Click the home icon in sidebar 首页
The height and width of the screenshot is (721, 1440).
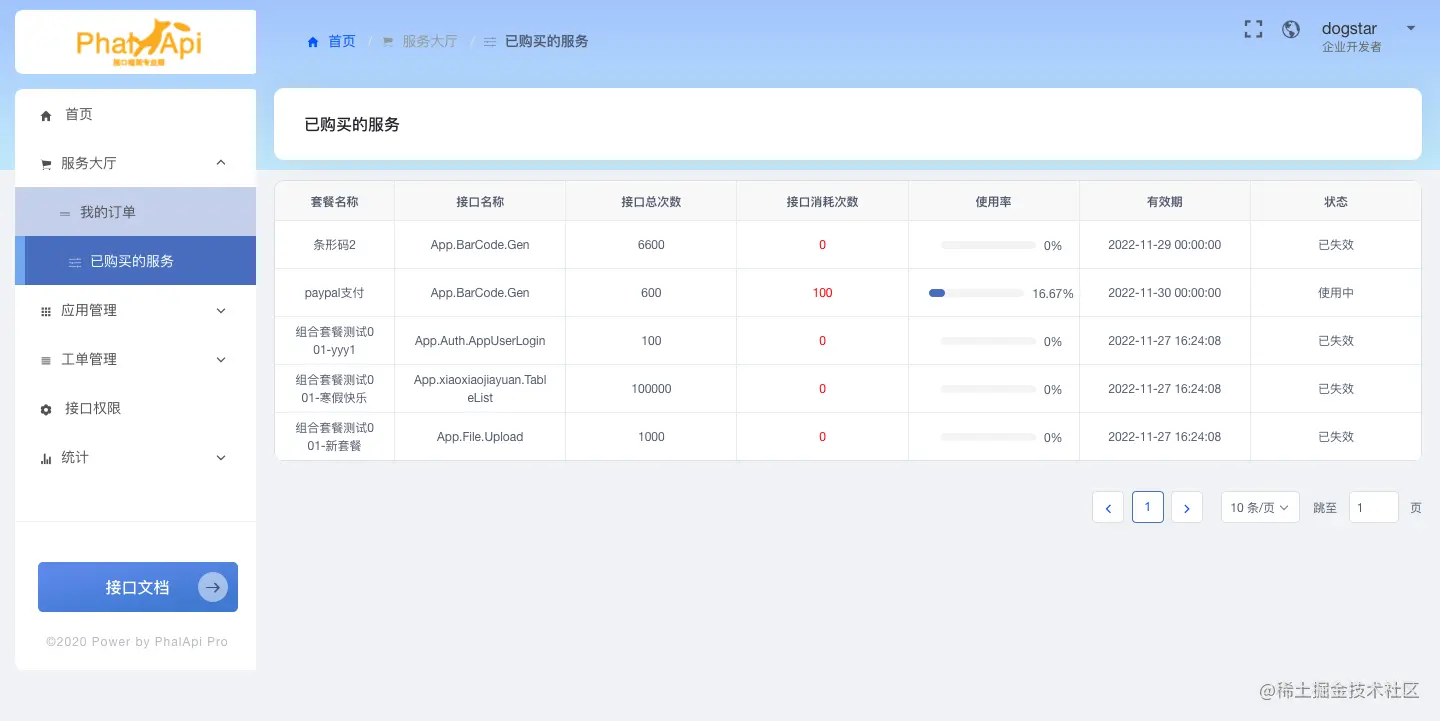pyautogui.click(x=46, y=116)
